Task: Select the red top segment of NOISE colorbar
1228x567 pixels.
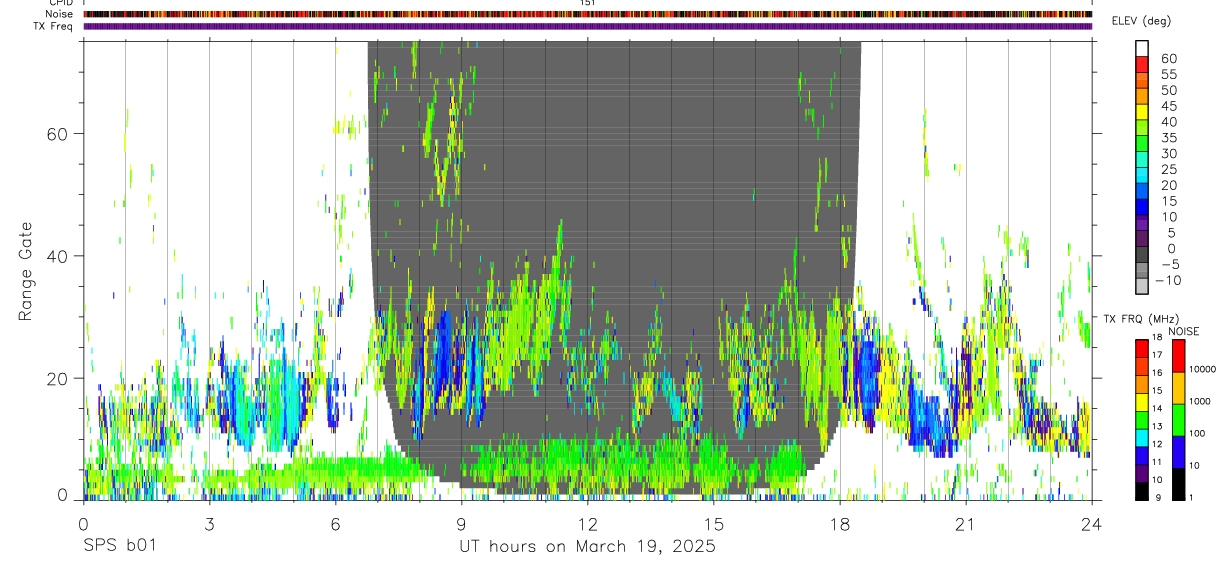Action: tap(1177, 356)
